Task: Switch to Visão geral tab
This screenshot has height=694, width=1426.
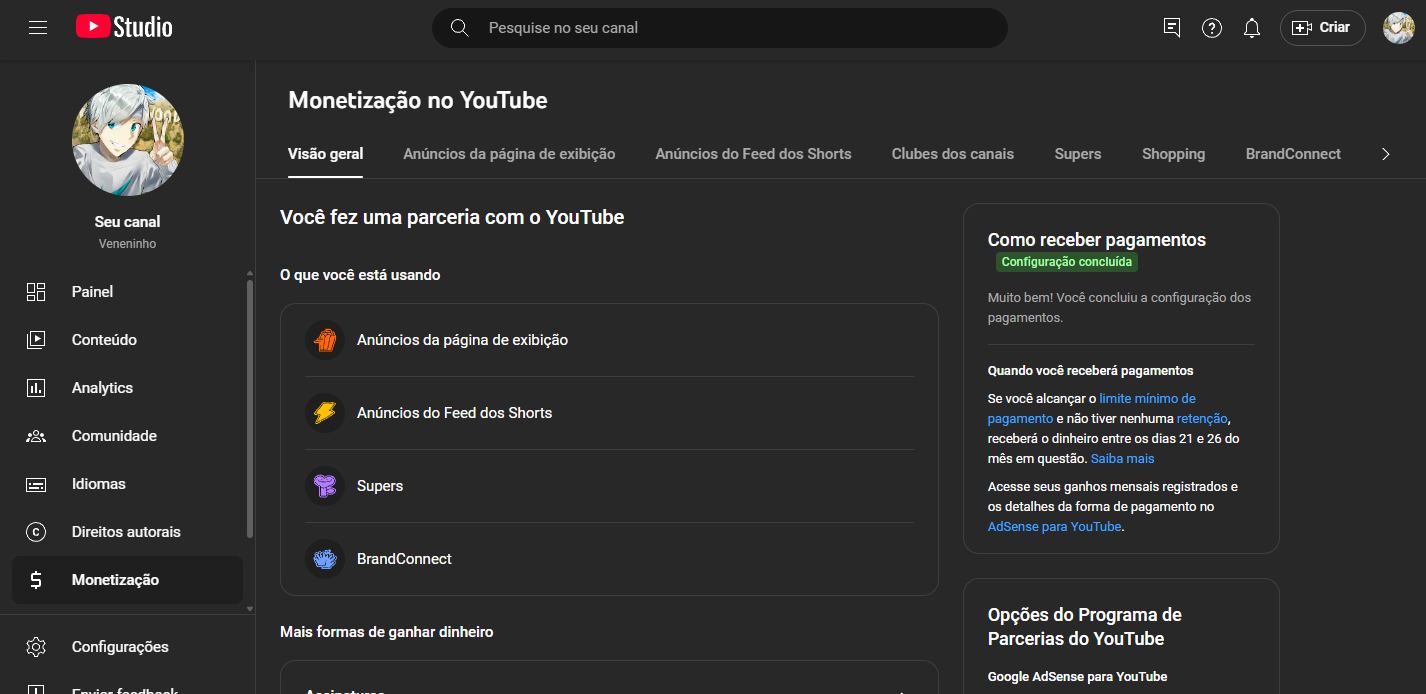Action: tap(325, 154)
